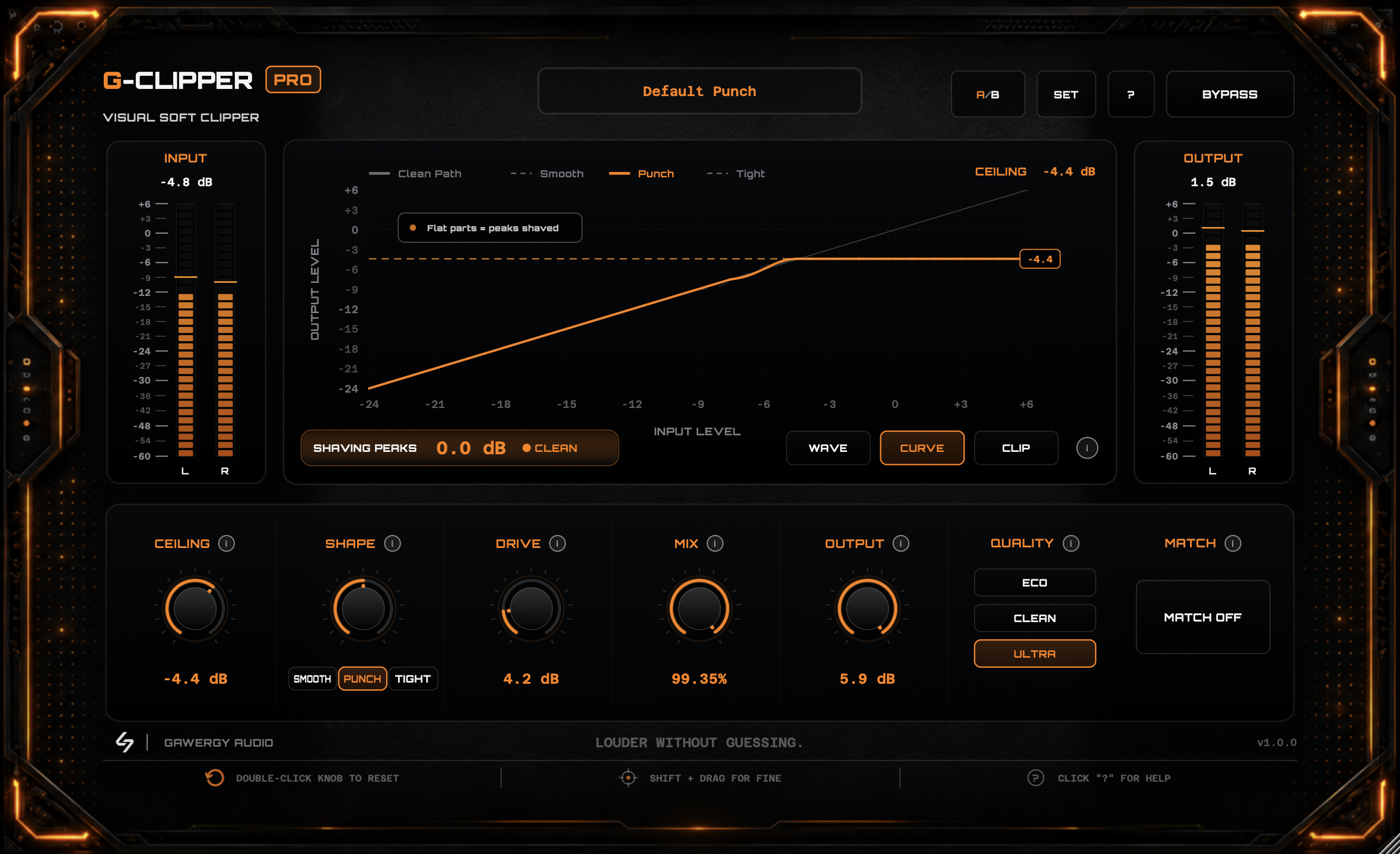This screenshot has width=1400, height=854.
Task: Choose the PUNCH shape
Action: tap(362, 678)
